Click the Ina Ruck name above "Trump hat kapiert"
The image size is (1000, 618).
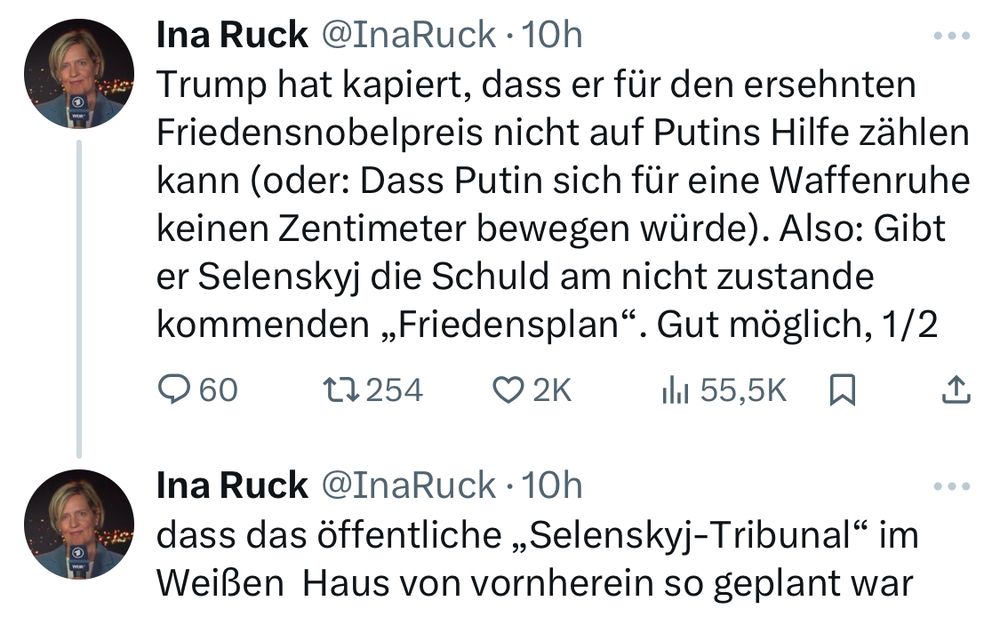pos(232,36)
